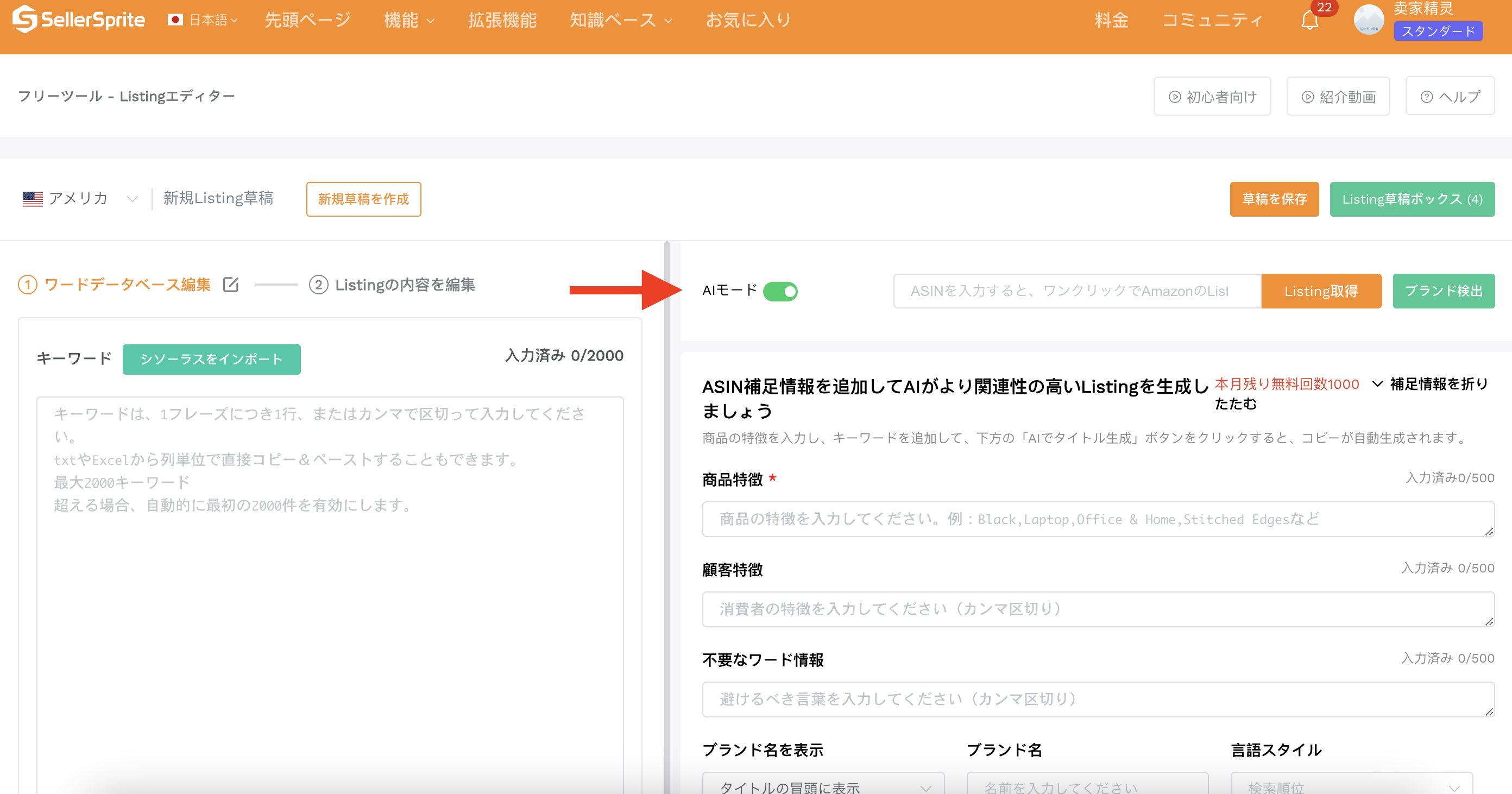Screen dimensions: 1512x794
Task: Open the タイトルの冒頭に表示 dropdown
Action: (823, 785)
